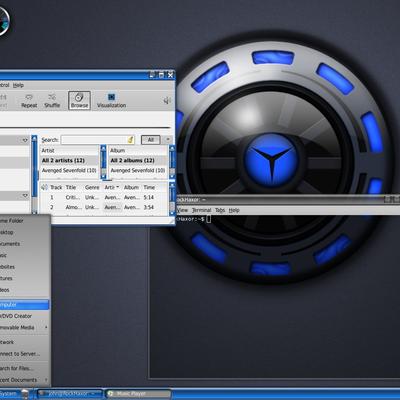The height and width of the screenshot is (400, 400).
Task: Open Network from the Places menu
Action: click(x=25, y=342)
